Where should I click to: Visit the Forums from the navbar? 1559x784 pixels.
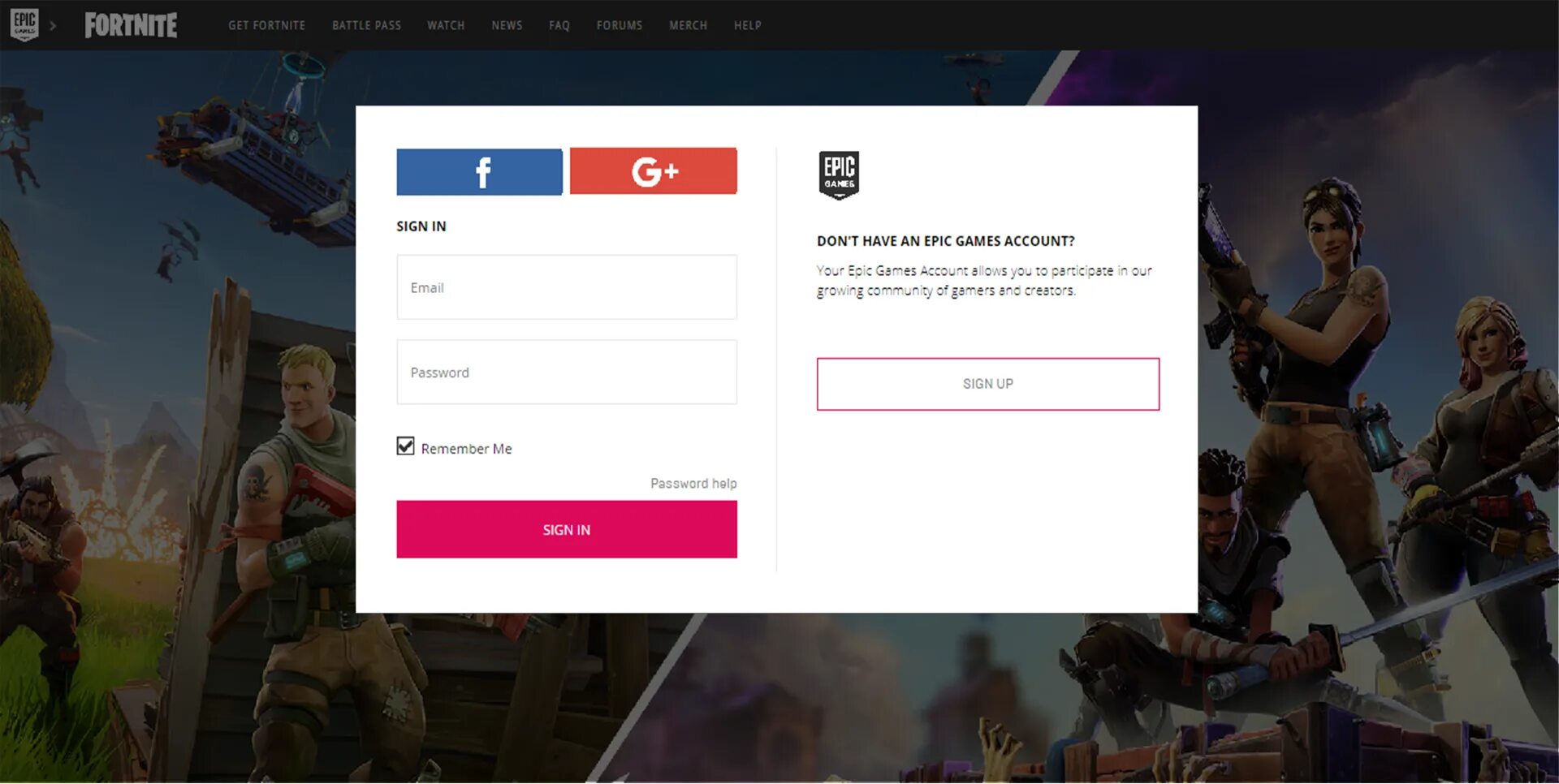click(x=620, y=25)
